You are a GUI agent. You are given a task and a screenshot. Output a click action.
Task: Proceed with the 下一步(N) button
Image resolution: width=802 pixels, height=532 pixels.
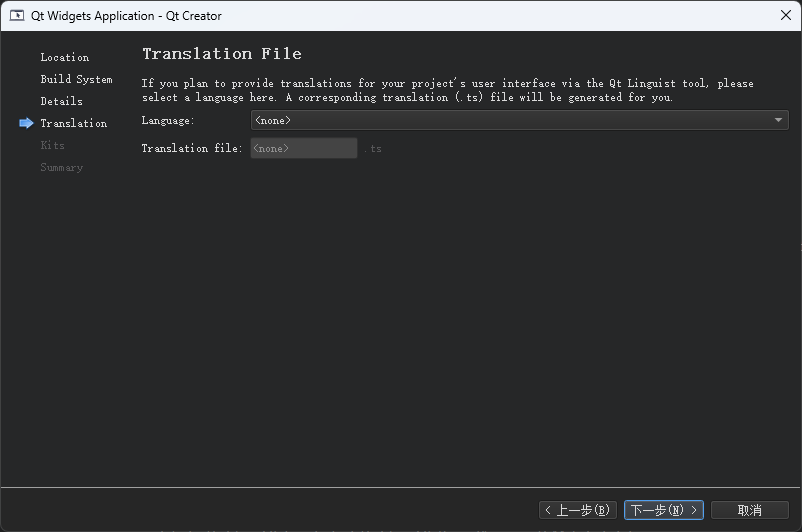(663, 510)
